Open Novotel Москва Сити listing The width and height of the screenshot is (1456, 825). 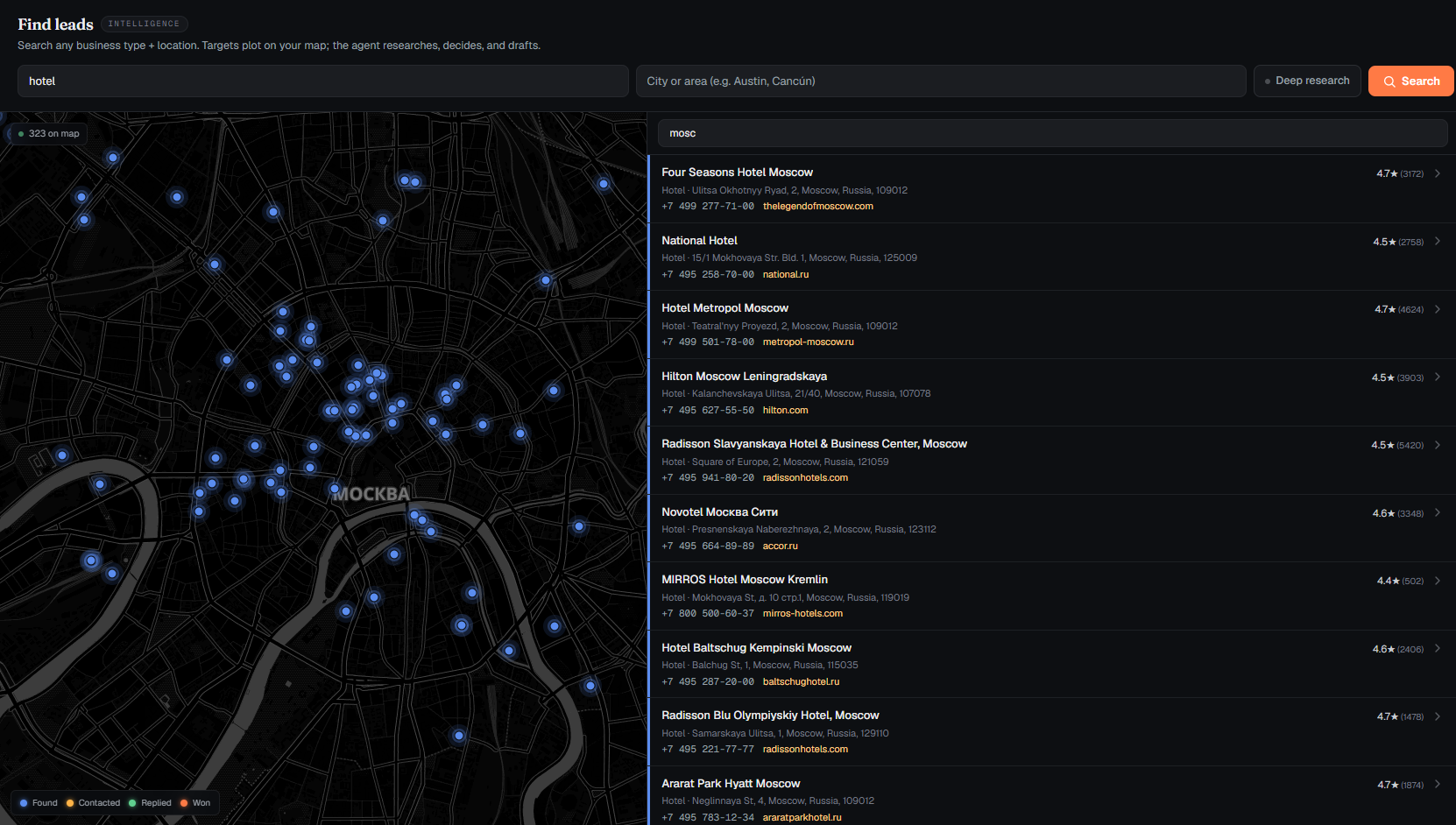point(1052,528)
